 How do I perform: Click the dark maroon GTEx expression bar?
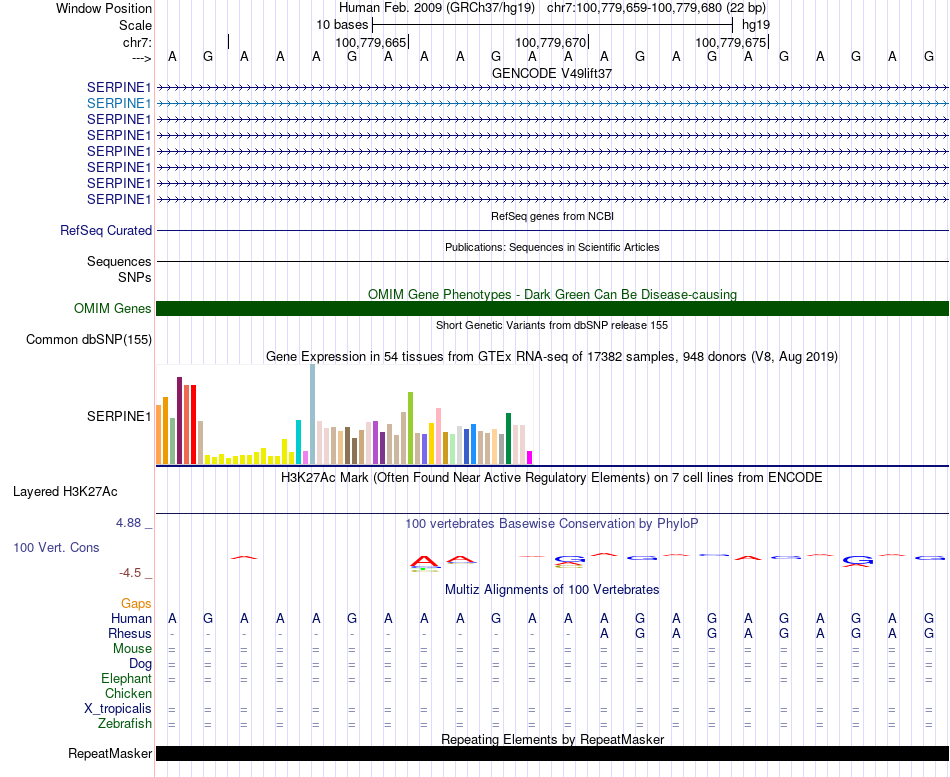(x=179, y=421)
